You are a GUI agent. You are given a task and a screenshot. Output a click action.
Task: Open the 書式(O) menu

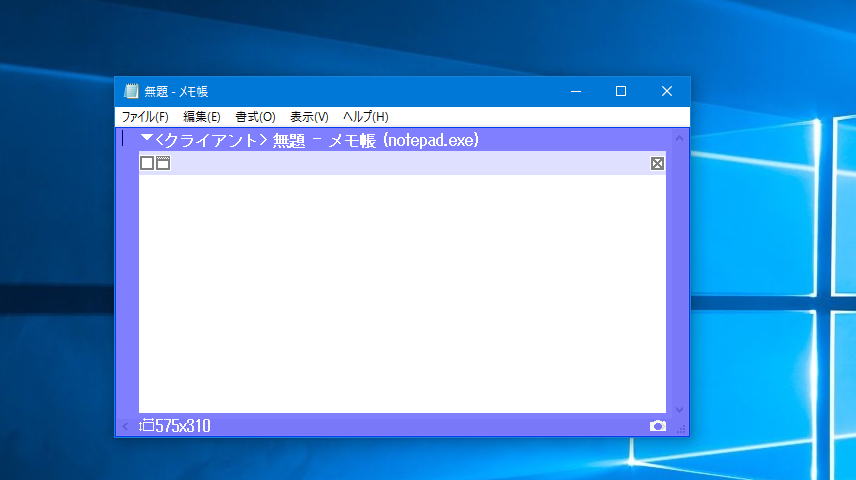(x=255, y=117)
